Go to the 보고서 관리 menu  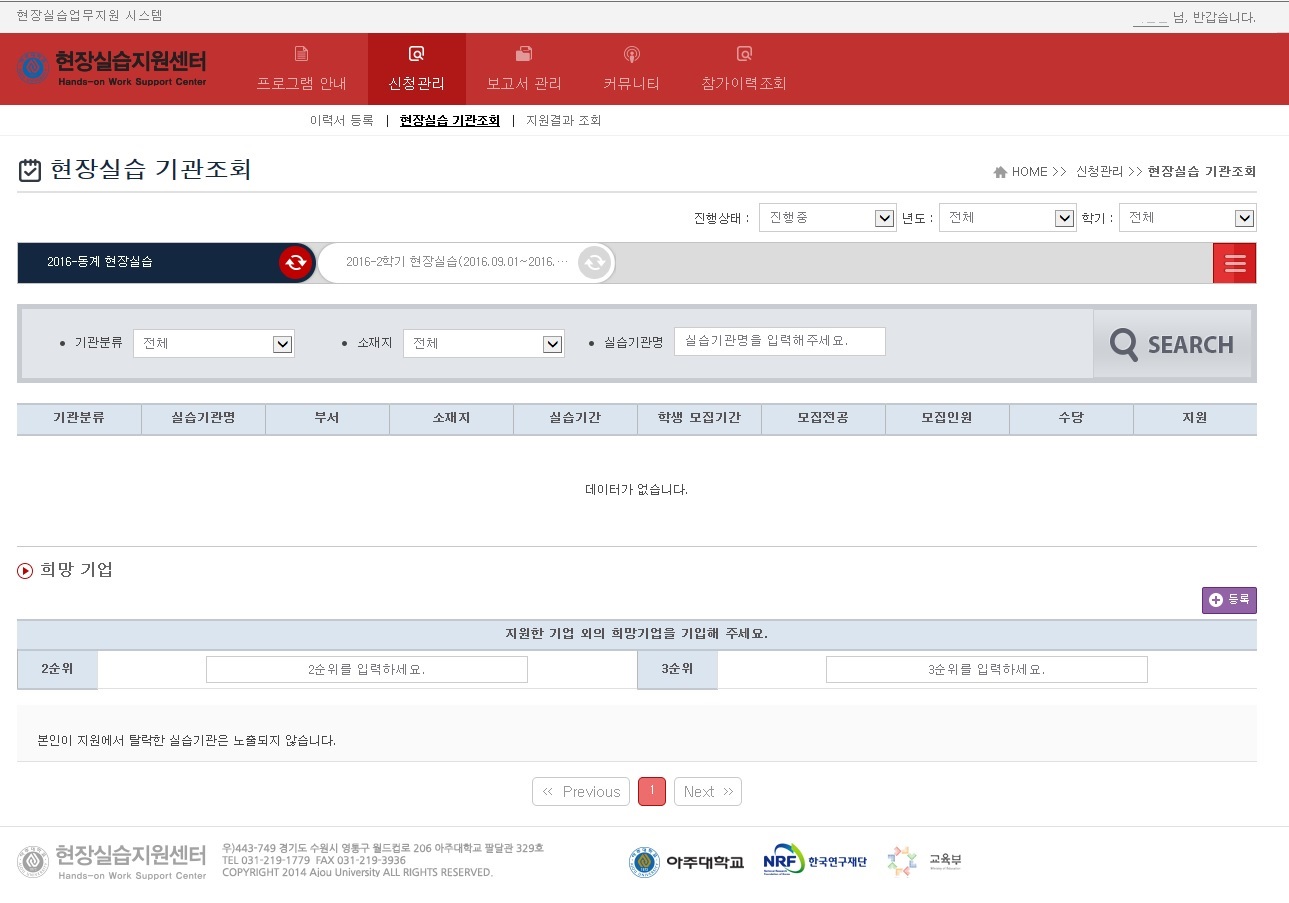[524, 70]
